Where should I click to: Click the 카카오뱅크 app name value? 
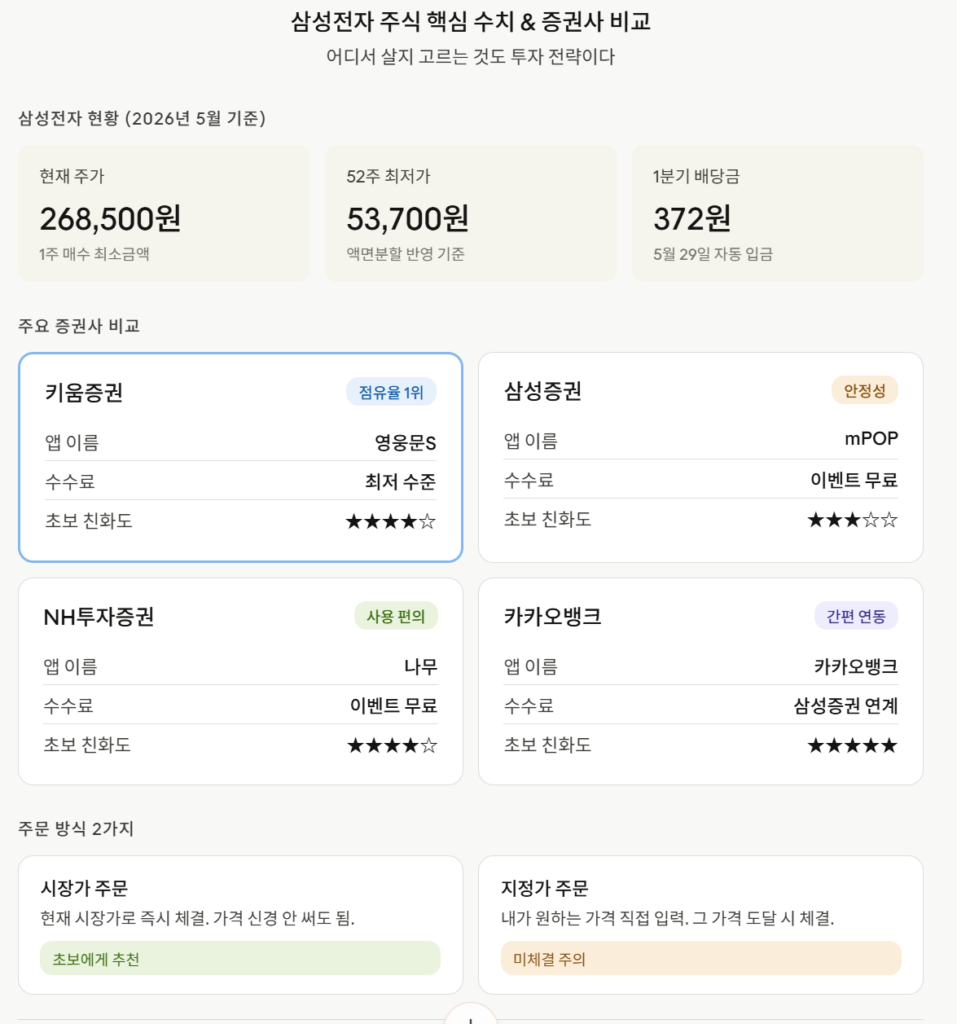856,667
